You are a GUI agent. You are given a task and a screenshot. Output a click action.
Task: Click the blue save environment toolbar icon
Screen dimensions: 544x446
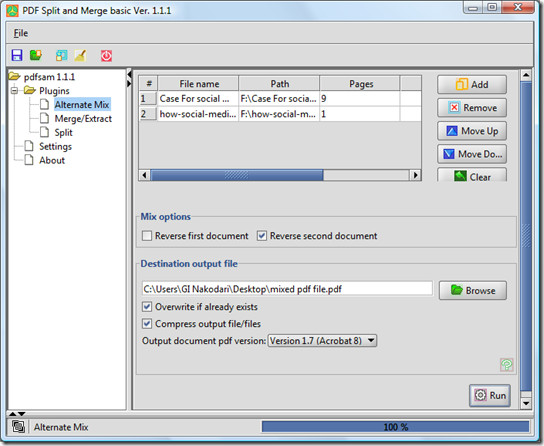(x=17, y=55)
